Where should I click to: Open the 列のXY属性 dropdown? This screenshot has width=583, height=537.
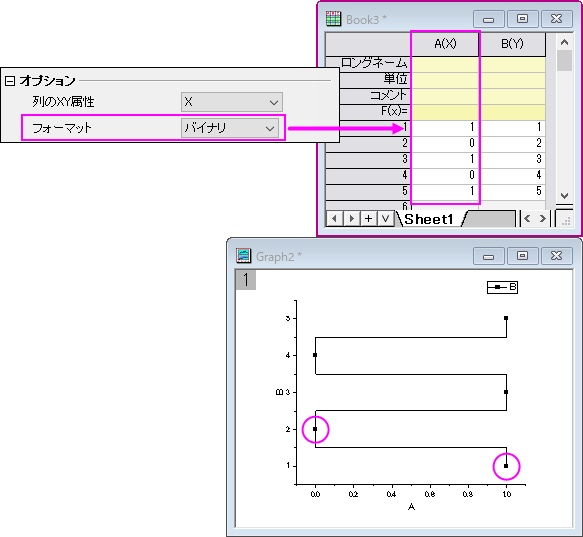click(232, 102)
